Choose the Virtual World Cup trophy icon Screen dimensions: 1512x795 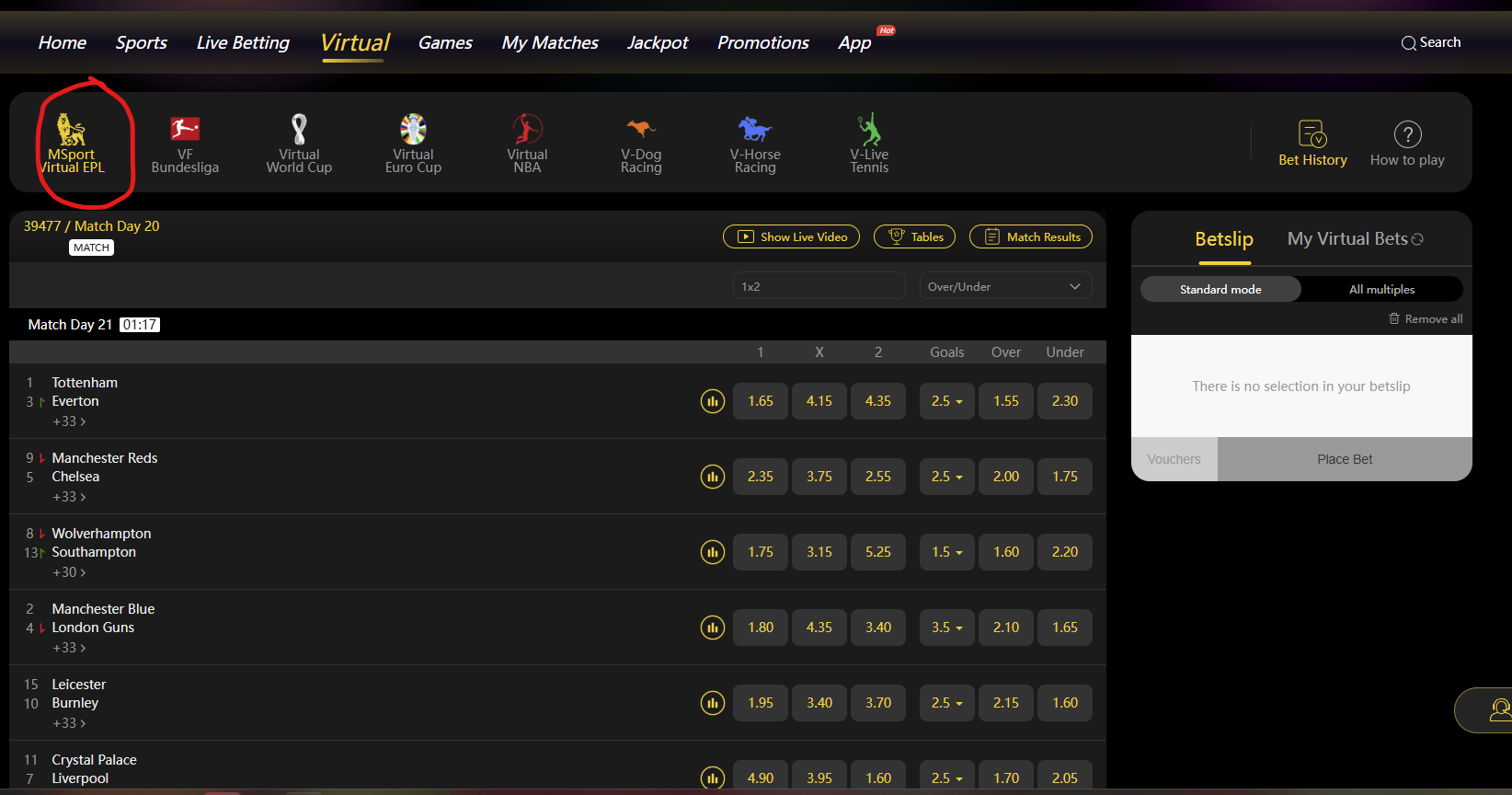click(299, 131)
